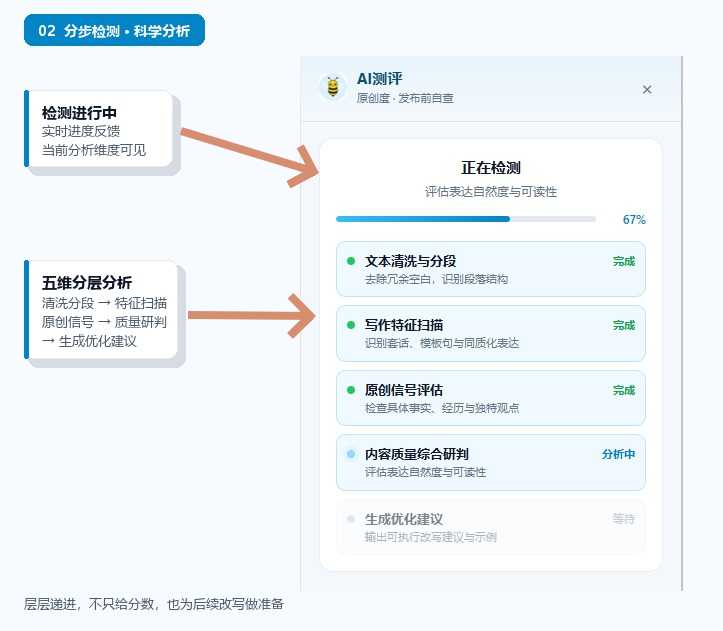Click the 02 分步检测 · 科学分析 badge

[x=114, y=30]
